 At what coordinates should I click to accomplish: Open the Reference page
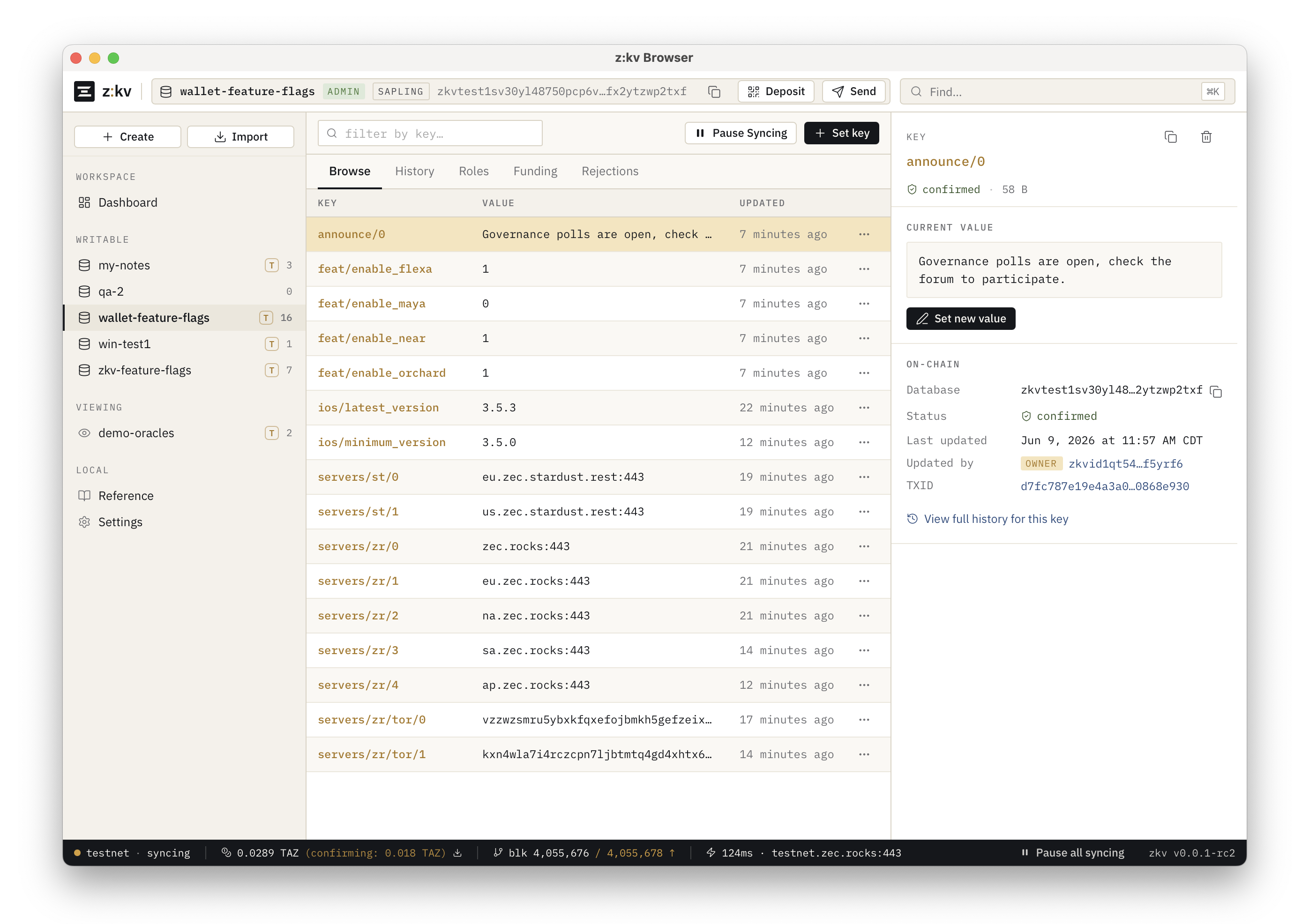(x=184, y=496)
